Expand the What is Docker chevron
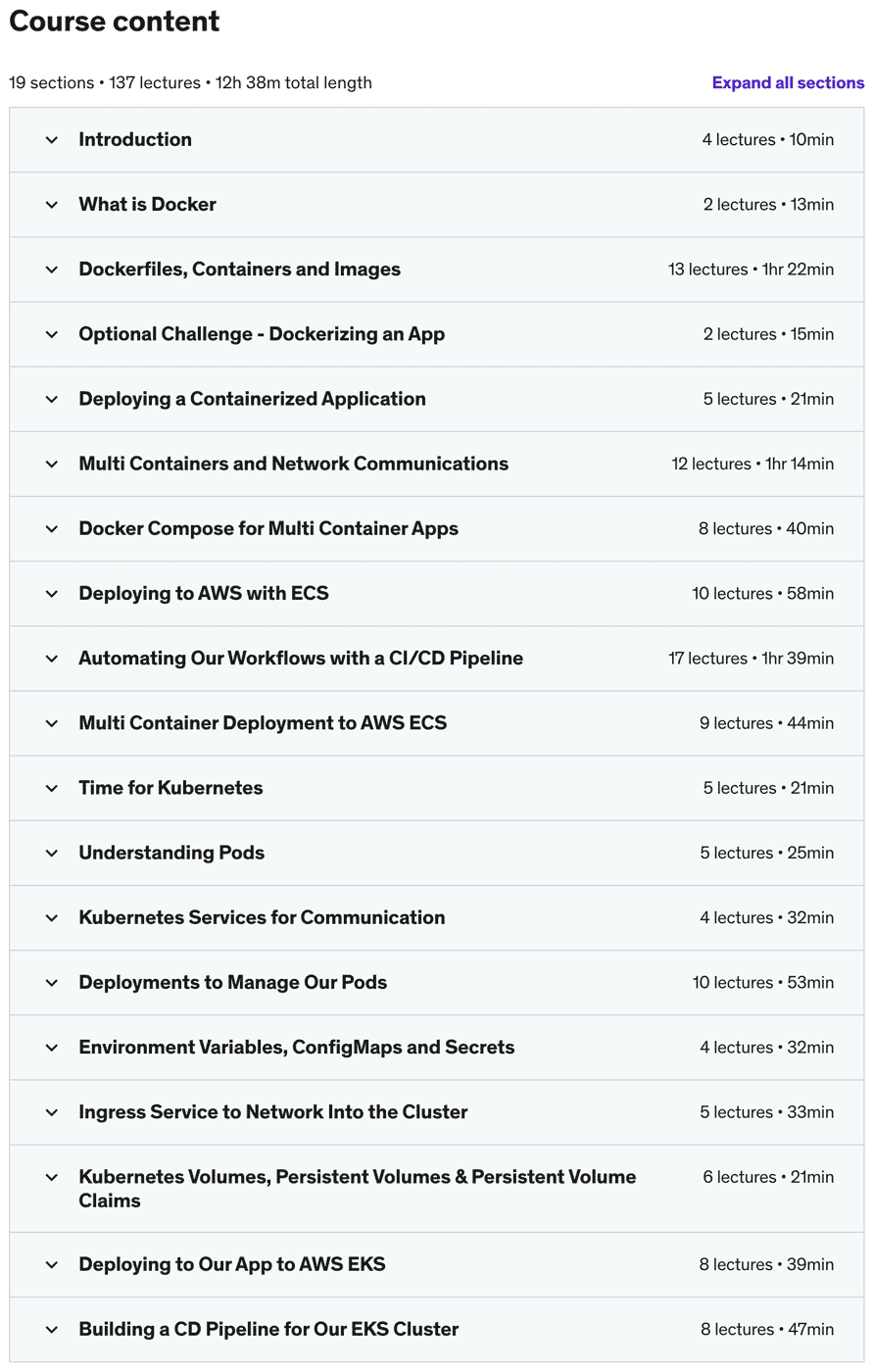 pyautogui.click(x=52, y=205)
